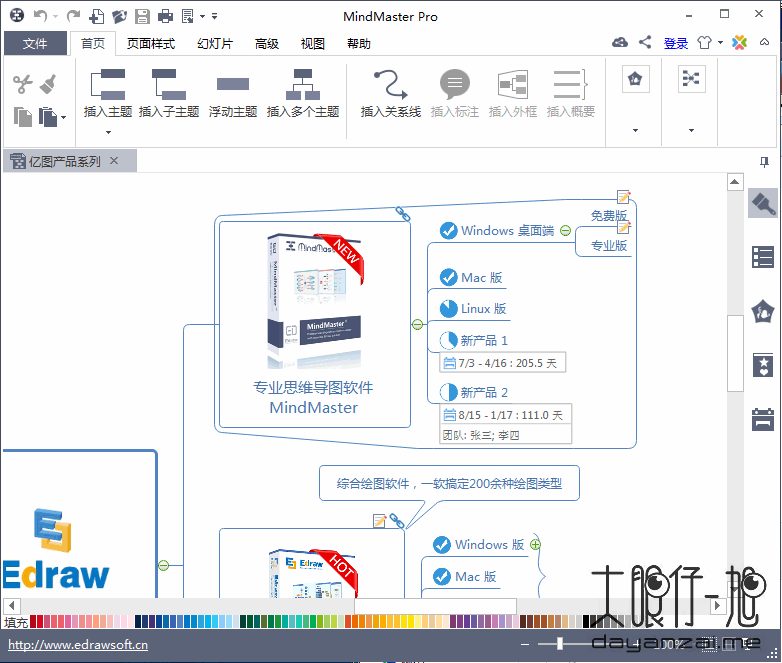The image size is (782, 663).
Task: Open the clipart bookmark side panel icon
Action: (x=763, y=365)
